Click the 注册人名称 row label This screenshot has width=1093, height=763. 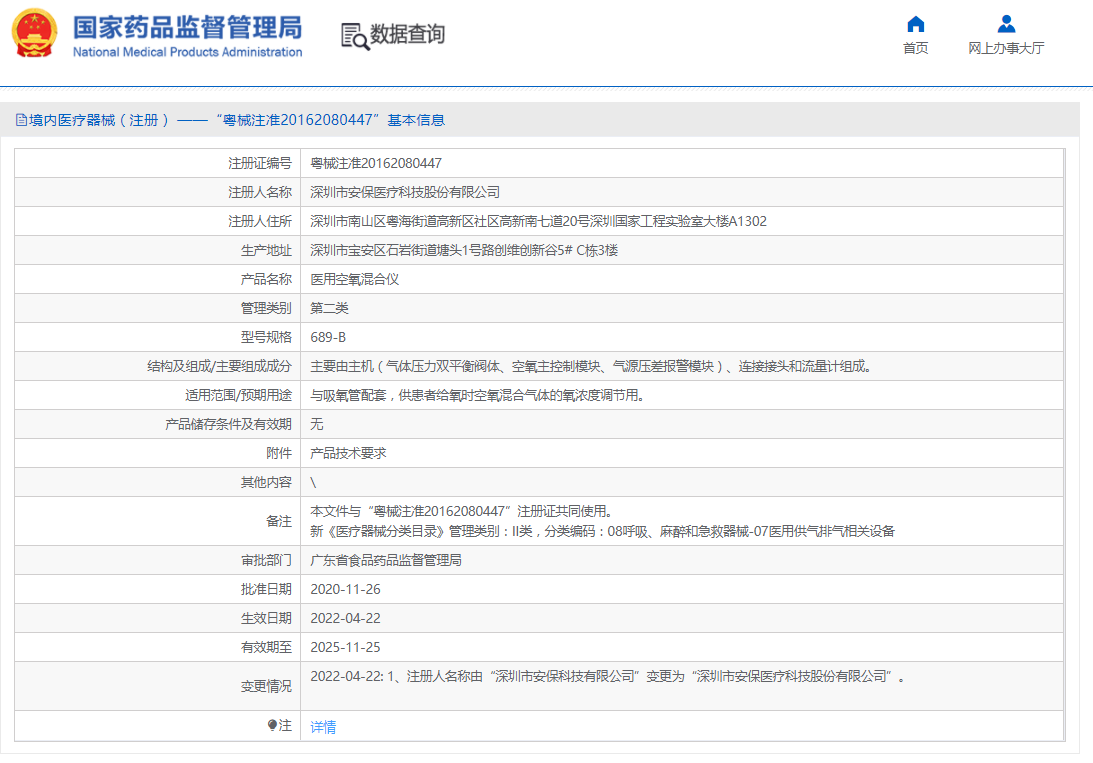(260, 192)
